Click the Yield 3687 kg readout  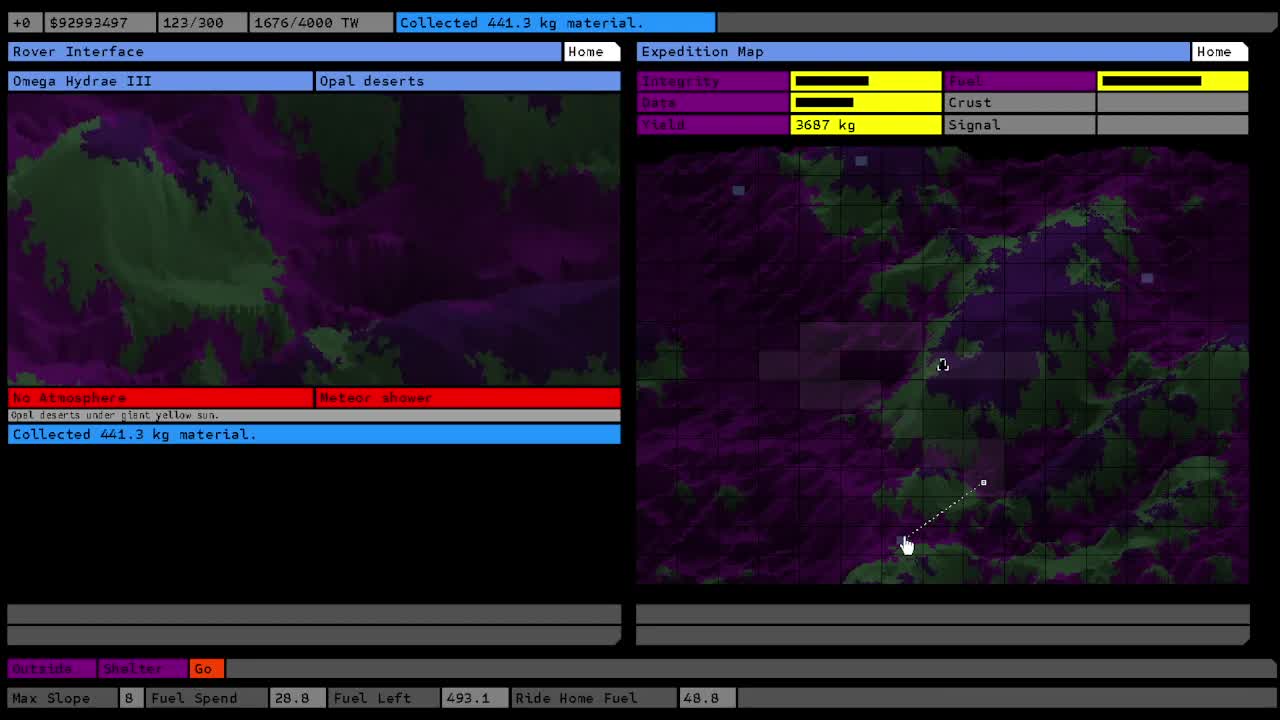pyautogui.click(x=865, y=125)
